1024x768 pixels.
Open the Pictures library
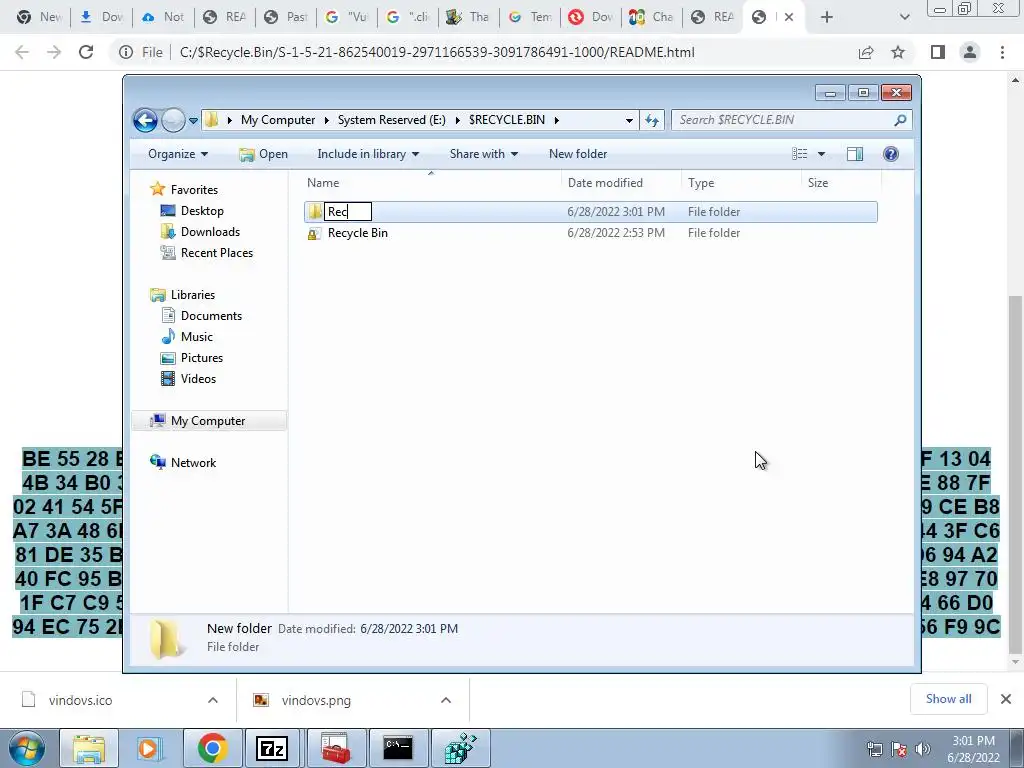point(201,358)
